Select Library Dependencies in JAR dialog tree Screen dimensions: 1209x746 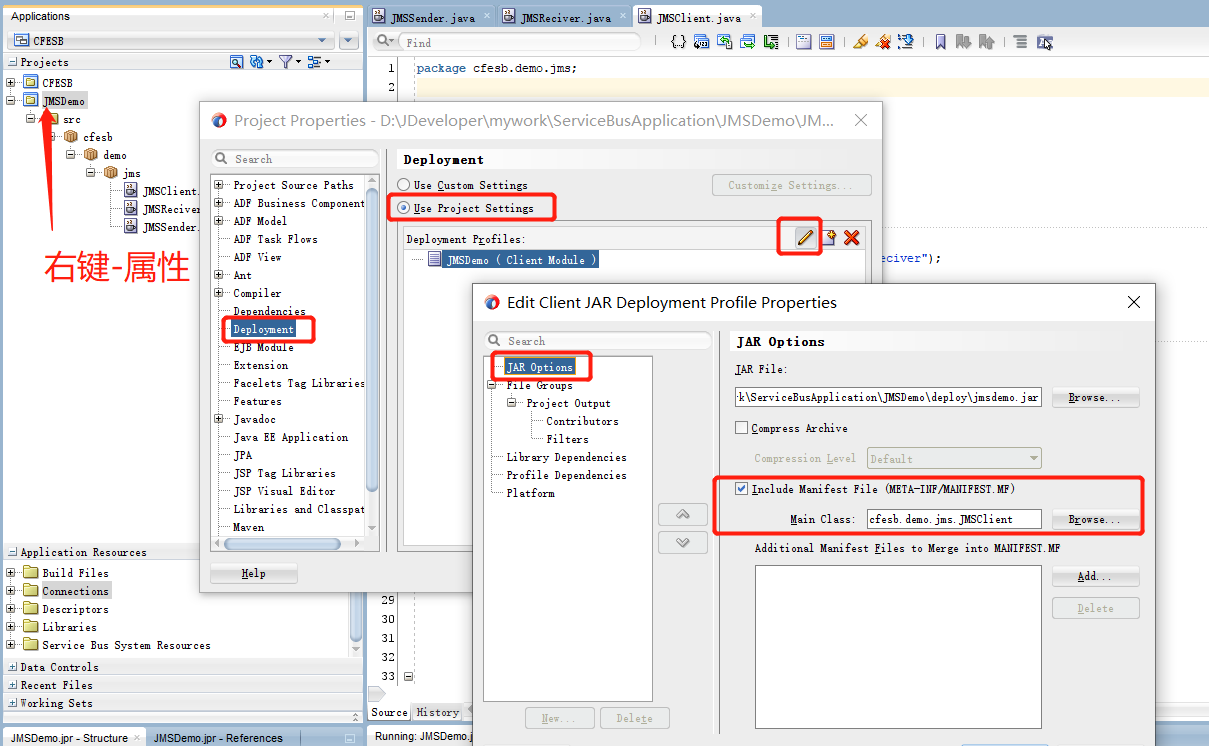pyautogui.click(x=566, y=457)
